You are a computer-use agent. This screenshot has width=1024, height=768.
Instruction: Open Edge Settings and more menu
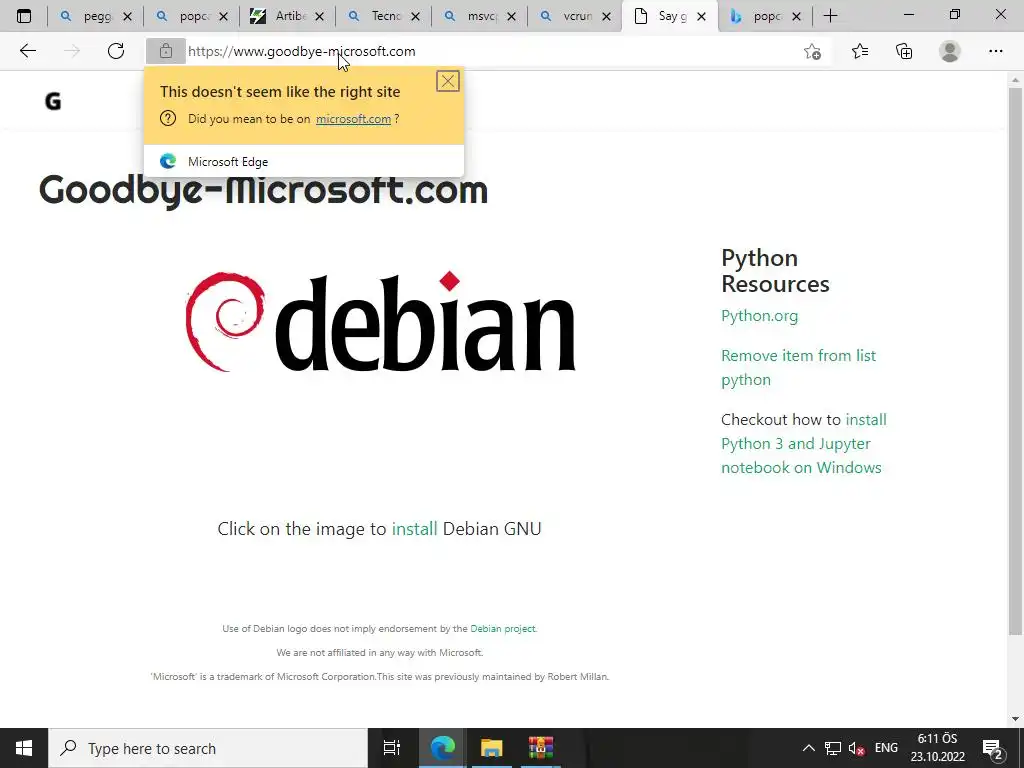click(995, 51)
